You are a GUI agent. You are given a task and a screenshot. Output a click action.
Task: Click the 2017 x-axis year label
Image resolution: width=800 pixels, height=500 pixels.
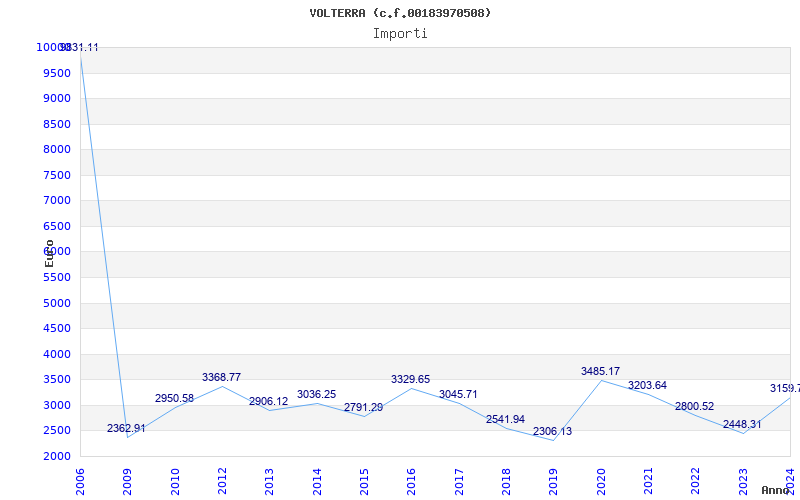(459, 482)
